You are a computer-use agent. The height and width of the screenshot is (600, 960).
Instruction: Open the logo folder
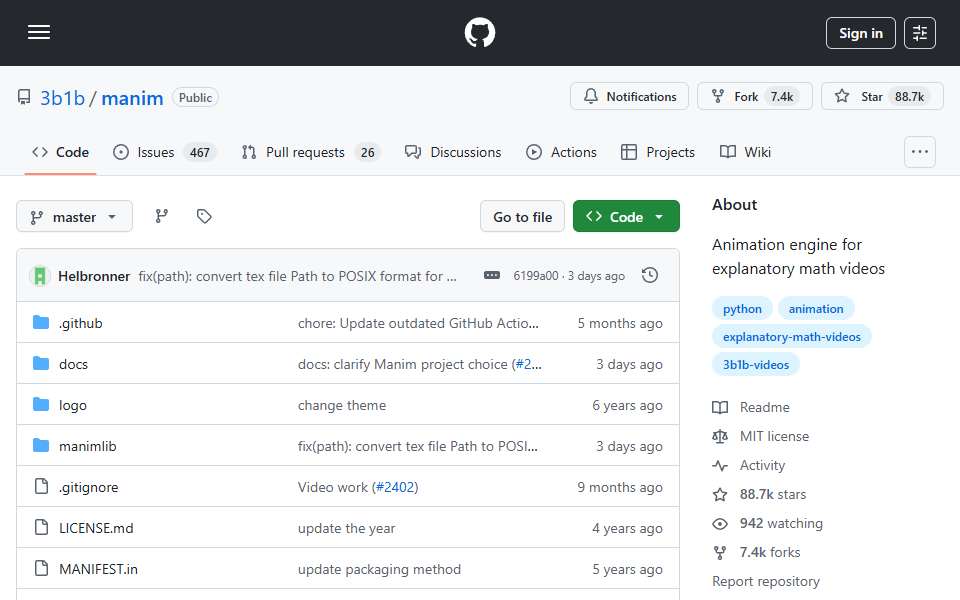tap(73, 405)
